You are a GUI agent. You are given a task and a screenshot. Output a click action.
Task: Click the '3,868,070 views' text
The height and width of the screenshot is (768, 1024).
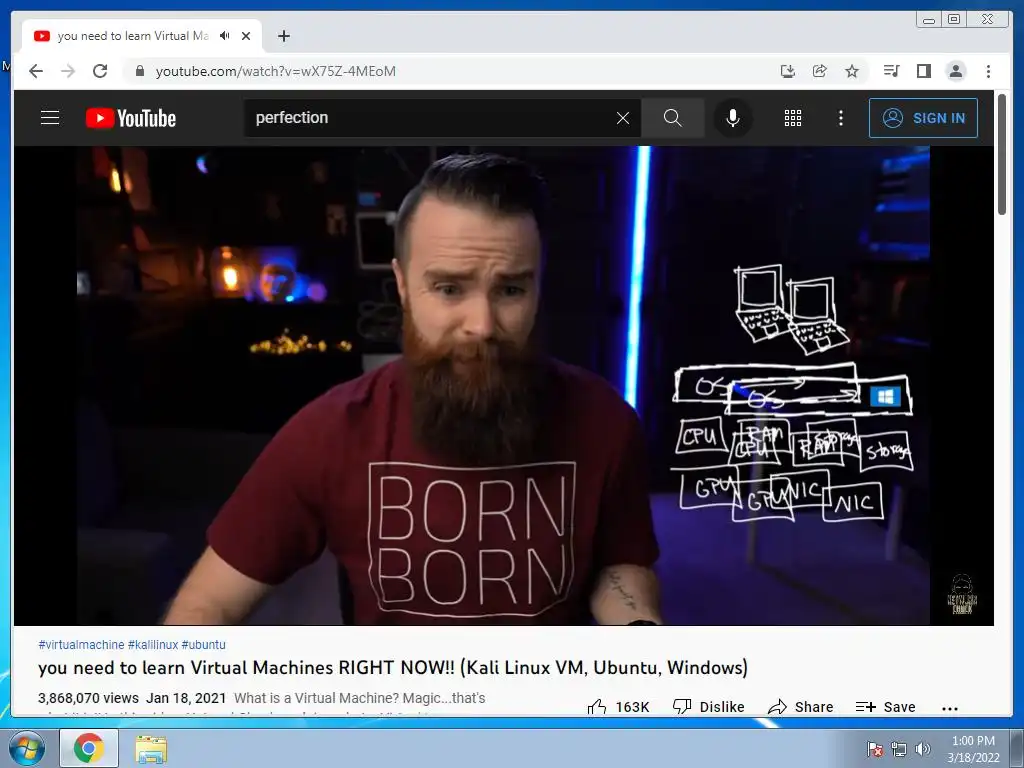pos(88,698)
